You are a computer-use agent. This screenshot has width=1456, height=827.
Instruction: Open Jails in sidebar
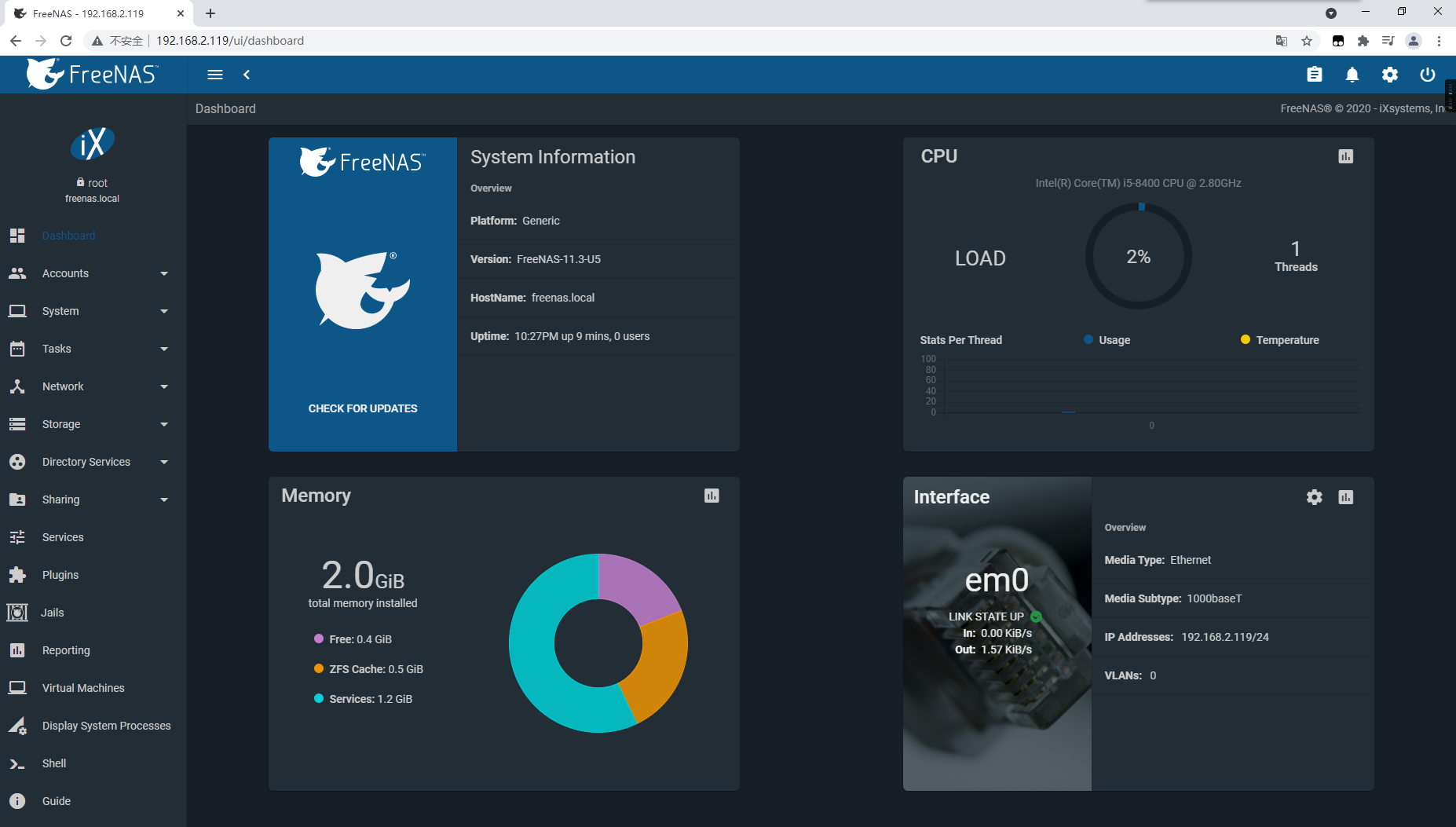(53, 613)
